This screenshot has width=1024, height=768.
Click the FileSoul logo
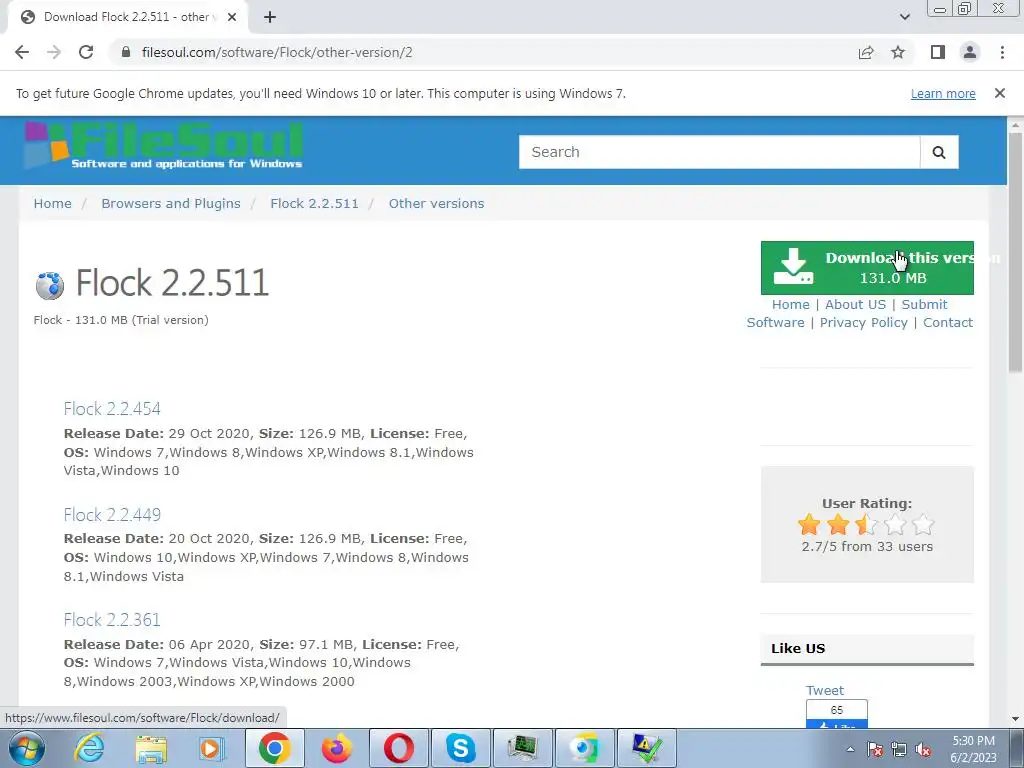coord(164,146)
